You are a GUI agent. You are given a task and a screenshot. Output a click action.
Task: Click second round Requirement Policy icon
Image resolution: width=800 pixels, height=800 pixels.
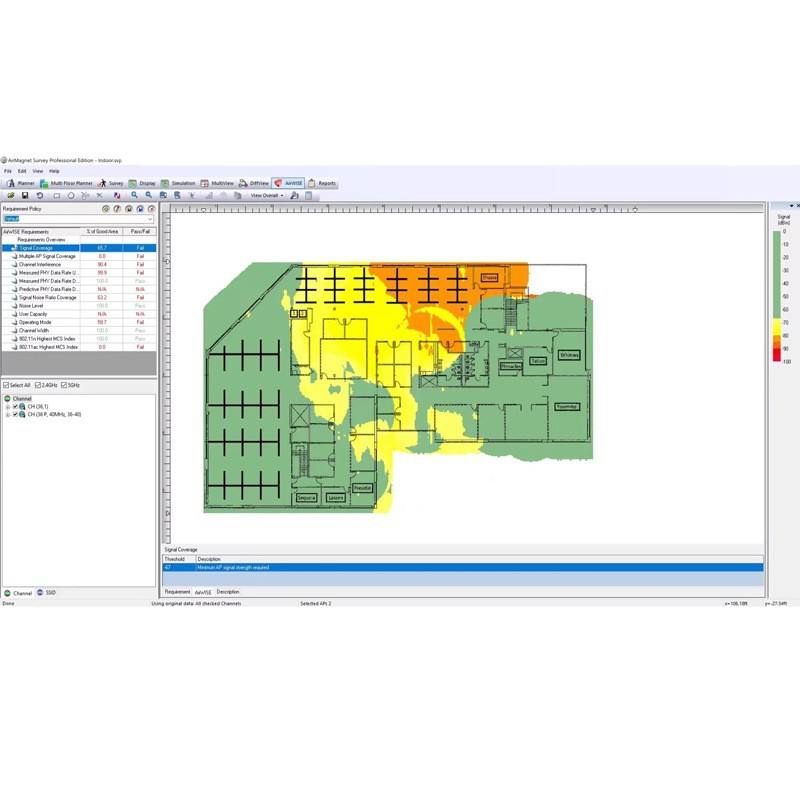[117, 209]
